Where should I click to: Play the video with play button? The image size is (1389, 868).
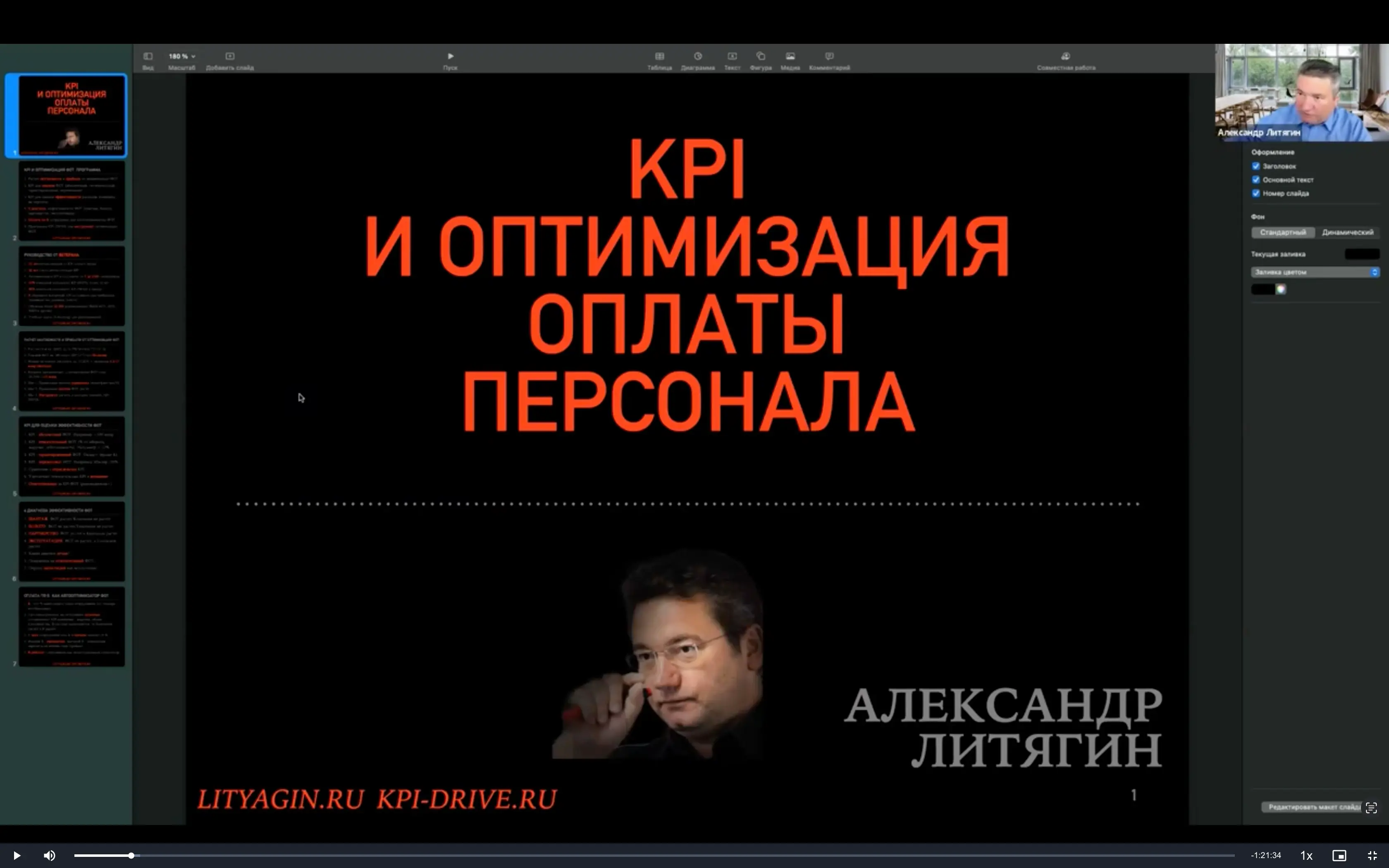tap(17, 855)
